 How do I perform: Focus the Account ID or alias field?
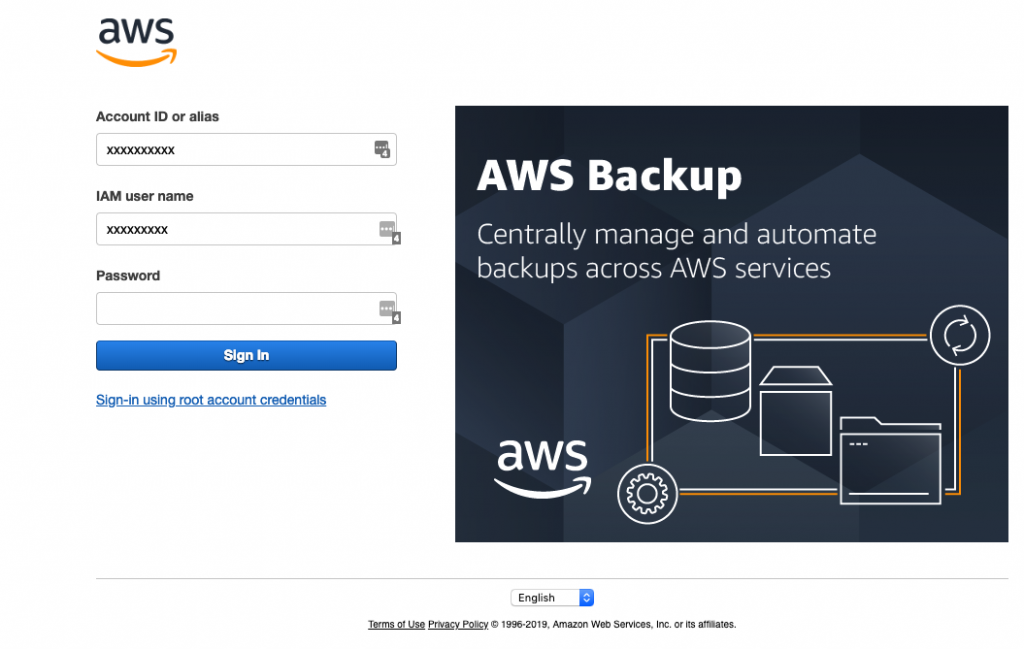tap(246, 150)
